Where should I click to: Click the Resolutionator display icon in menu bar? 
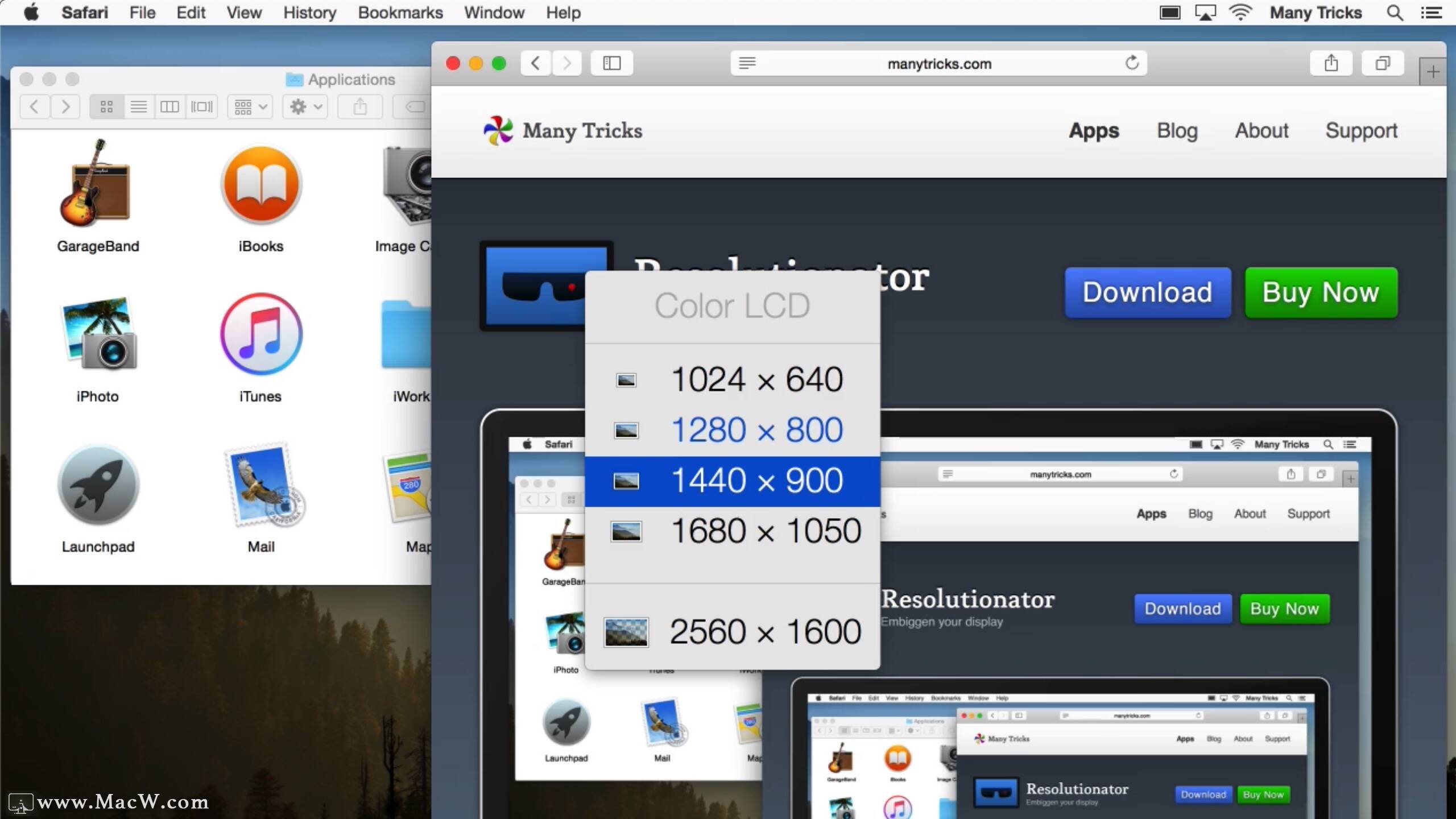[x=1170, y=13]
